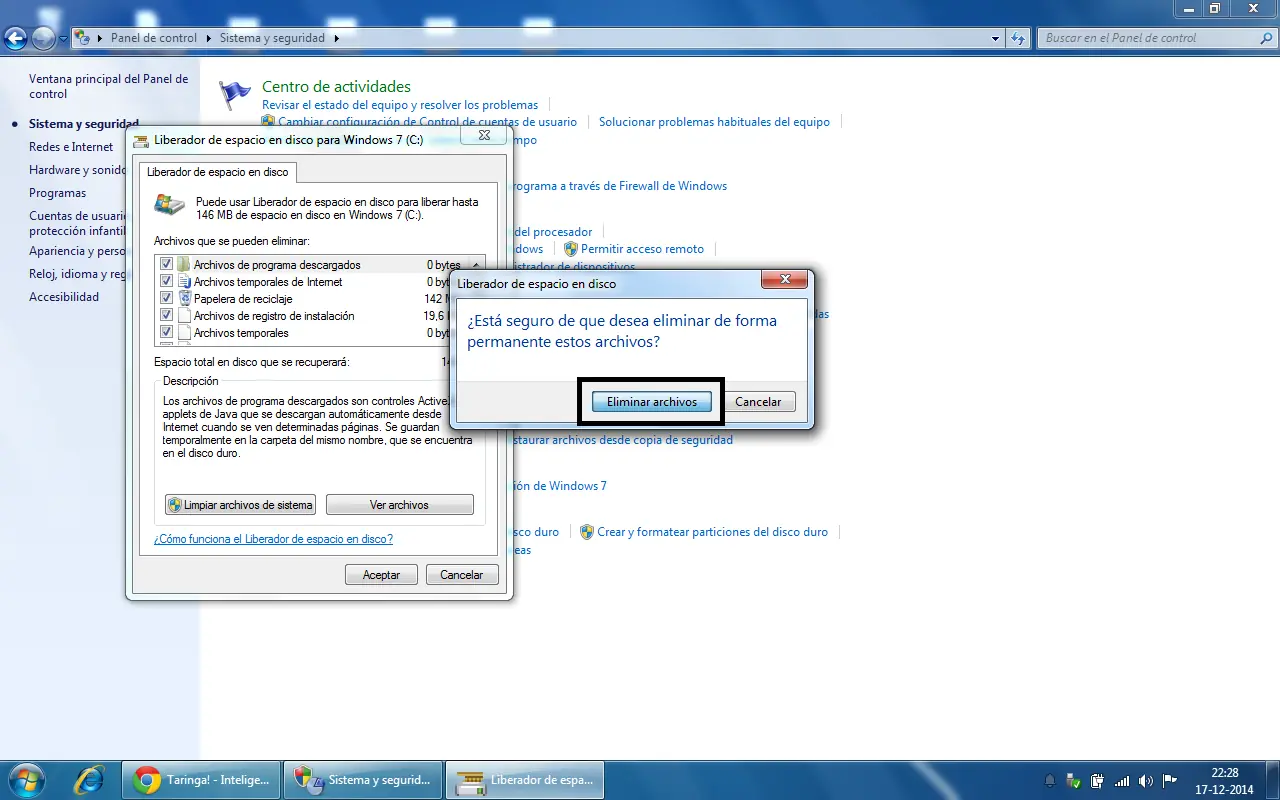
Task: Confirm deletion with Eliminar archivos button
Action: [x=651, y=401]
